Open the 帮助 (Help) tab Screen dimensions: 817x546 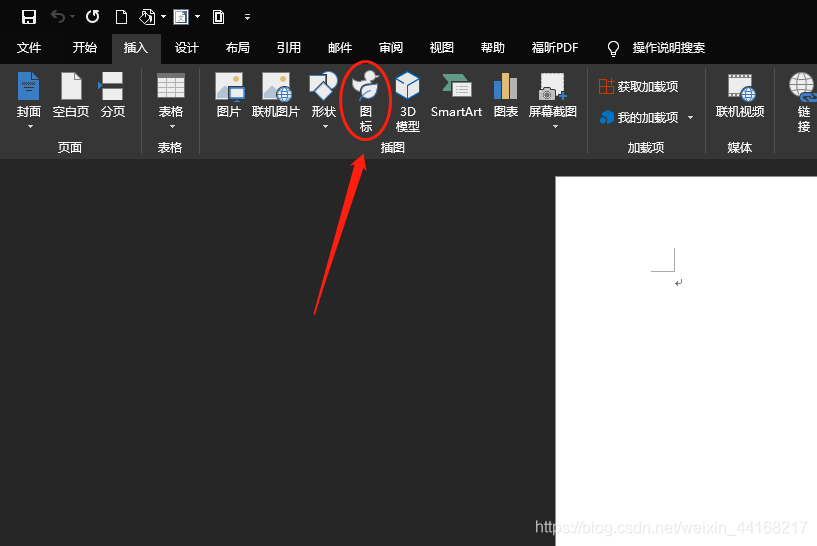click(x=493, y=48)
